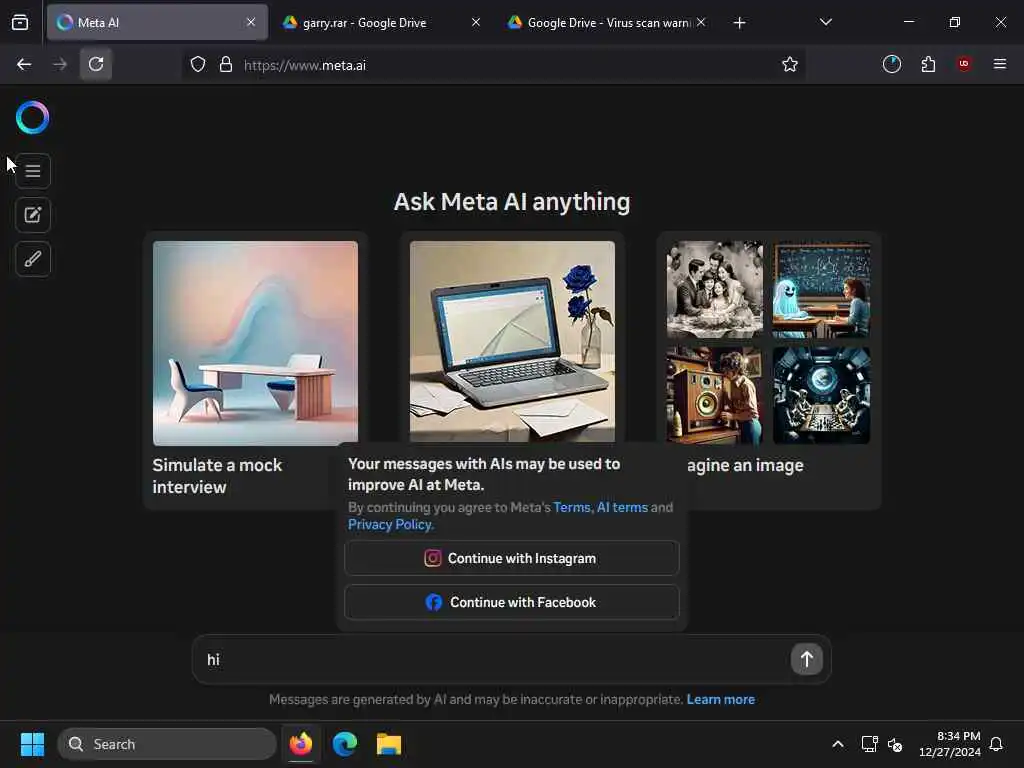Viewport: 1024px width, 768px height.
Task: Close the garry.rar Google Drive tab
Action: 476,22
